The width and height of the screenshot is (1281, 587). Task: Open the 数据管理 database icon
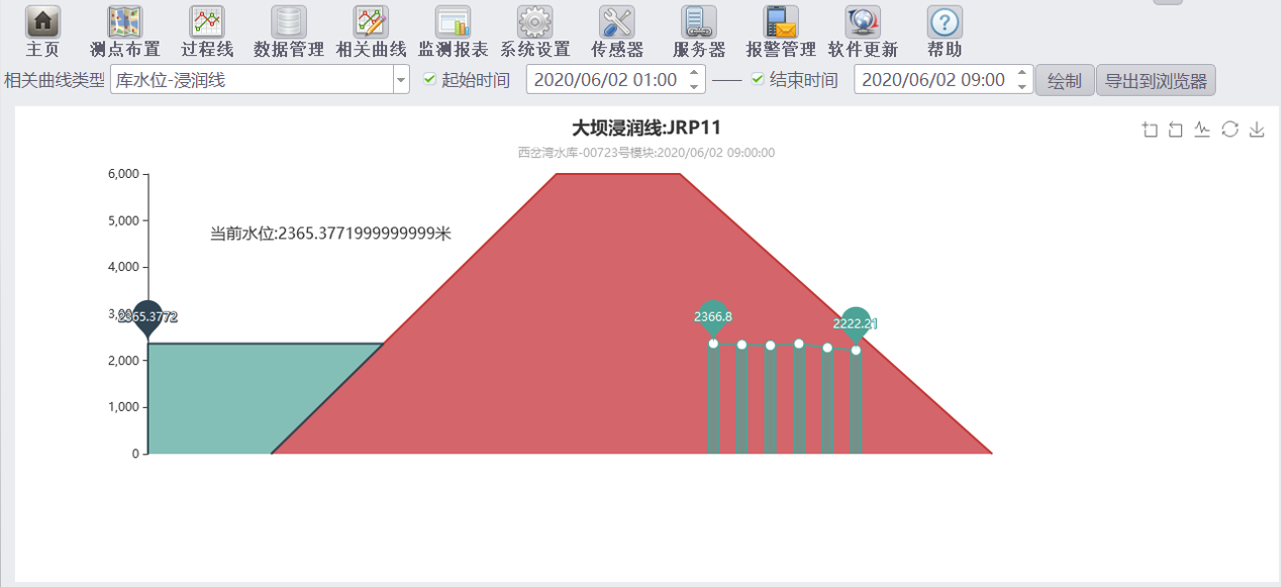289,22
